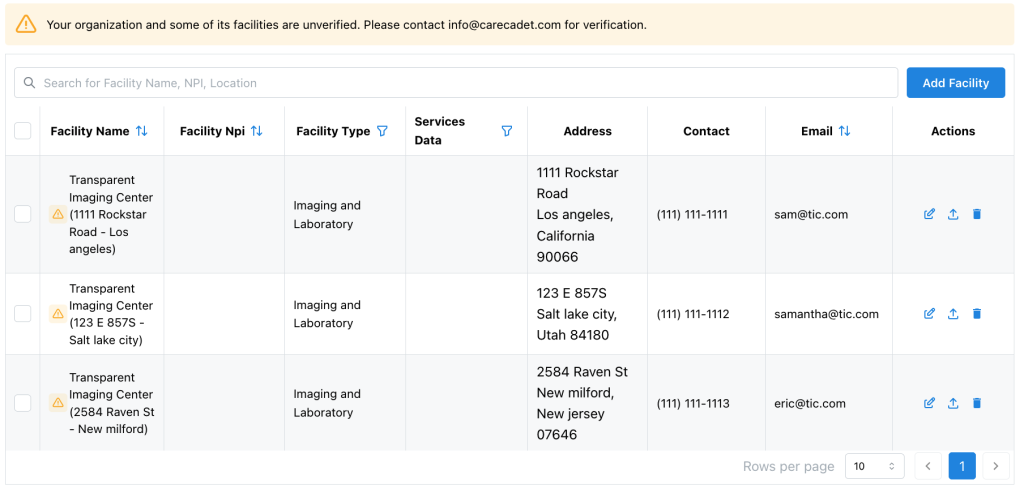
Task: Go to next page arrow
Action: [995, 466]
